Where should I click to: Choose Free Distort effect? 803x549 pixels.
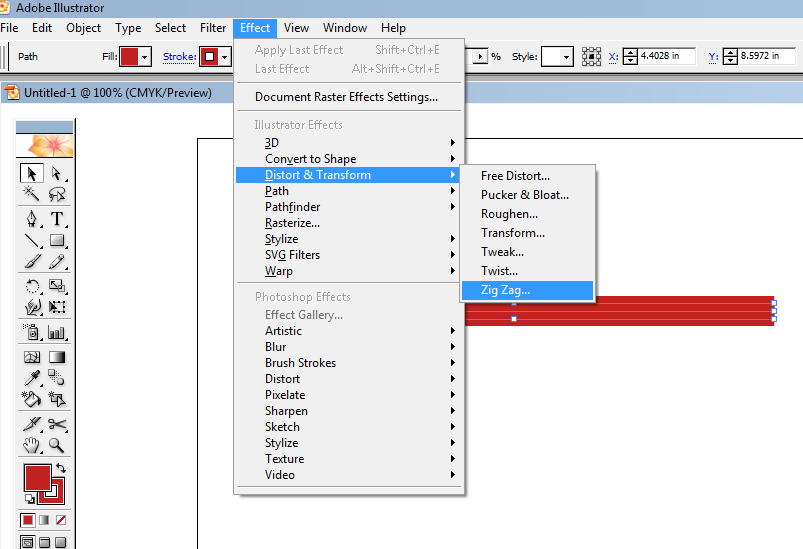[x=527, y=176]
